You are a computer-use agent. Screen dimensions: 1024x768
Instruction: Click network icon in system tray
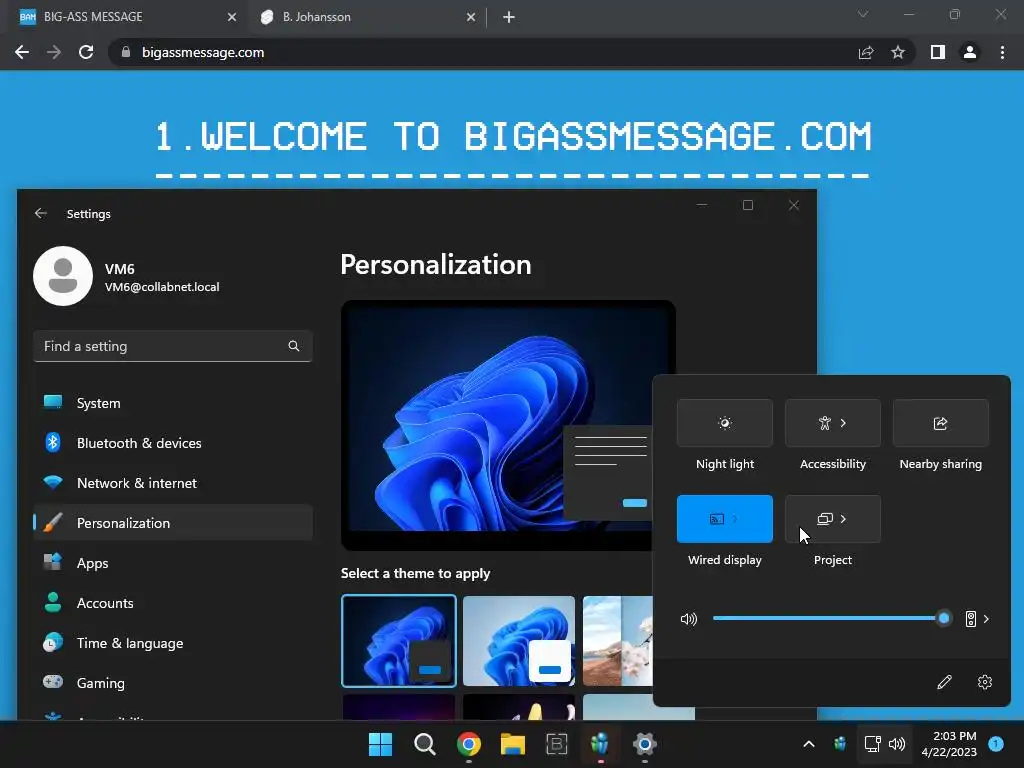872,744
